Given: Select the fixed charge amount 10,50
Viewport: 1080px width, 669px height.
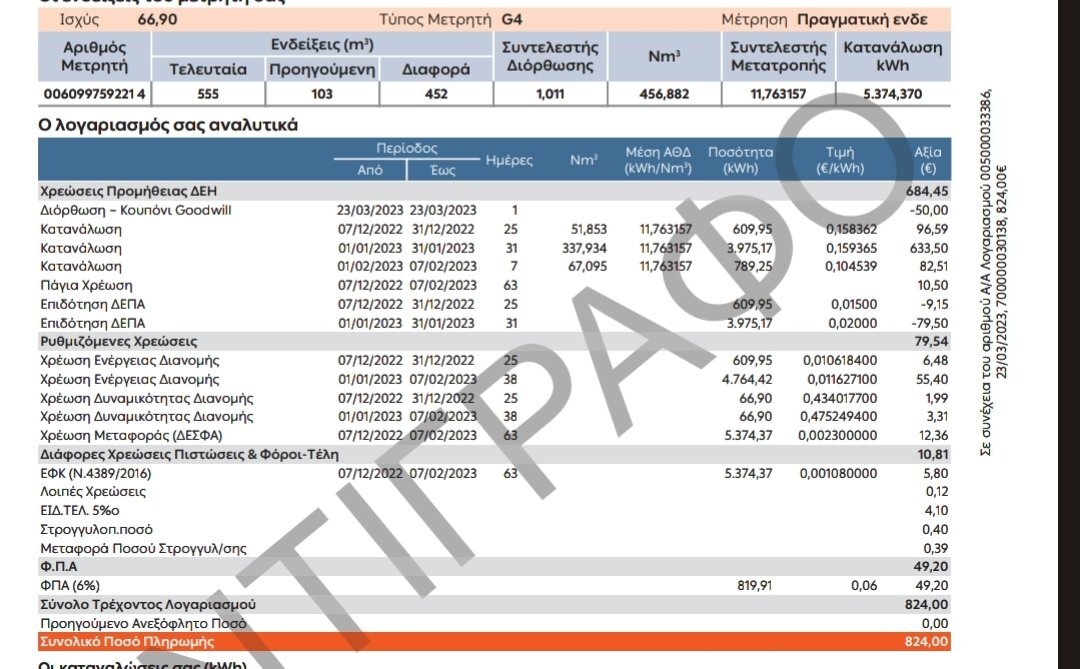Looking at the screenshot, I should [x=933, y=285].
